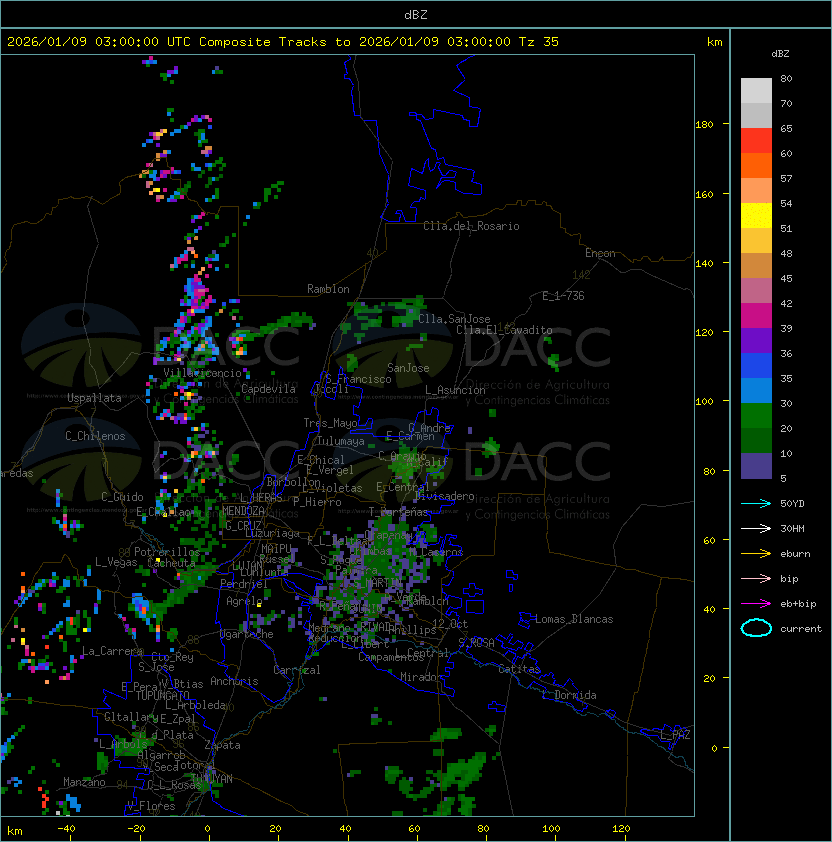Select the light blue 35 dBZ swatch
Viewport: 832px width, 842px height.
point(756,390)
